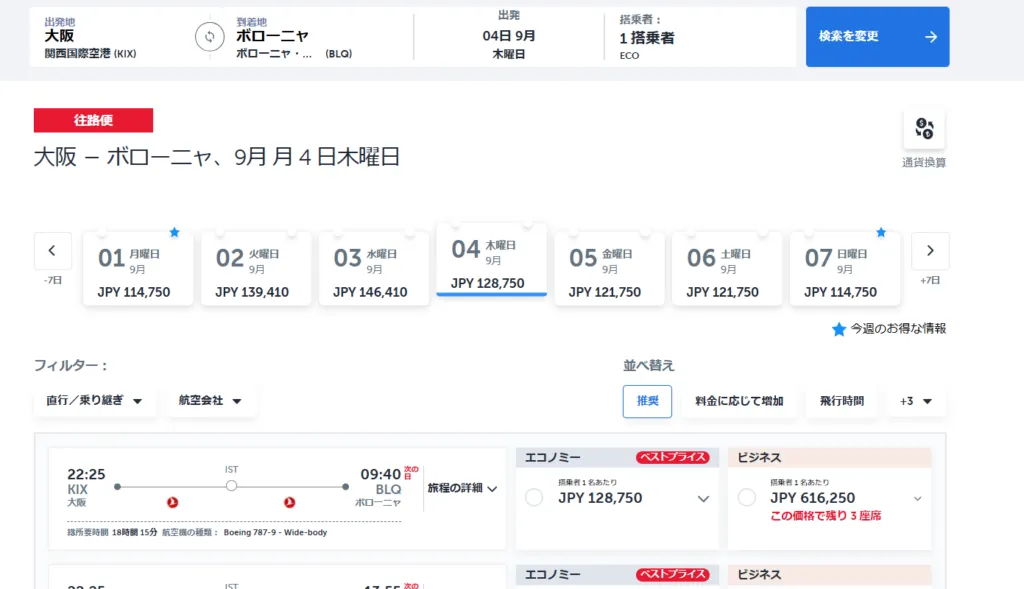
Task: Click IST stopover circle on flight route
Action: pyautogui.click(x=231, y=486)
